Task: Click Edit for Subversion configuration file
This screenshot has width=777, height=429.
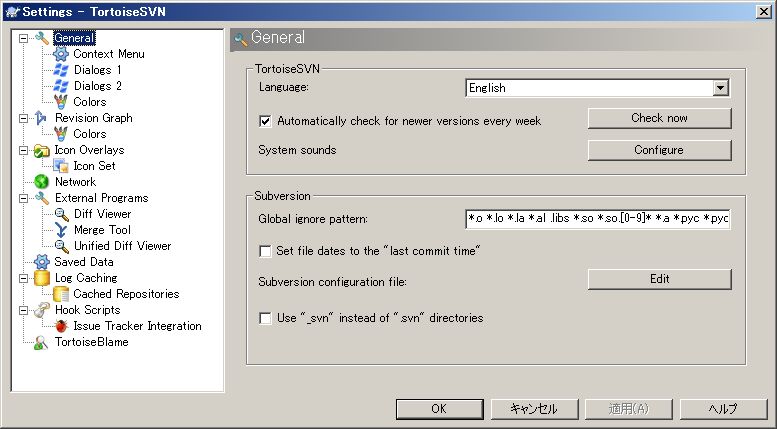Action: click(660, 279)
